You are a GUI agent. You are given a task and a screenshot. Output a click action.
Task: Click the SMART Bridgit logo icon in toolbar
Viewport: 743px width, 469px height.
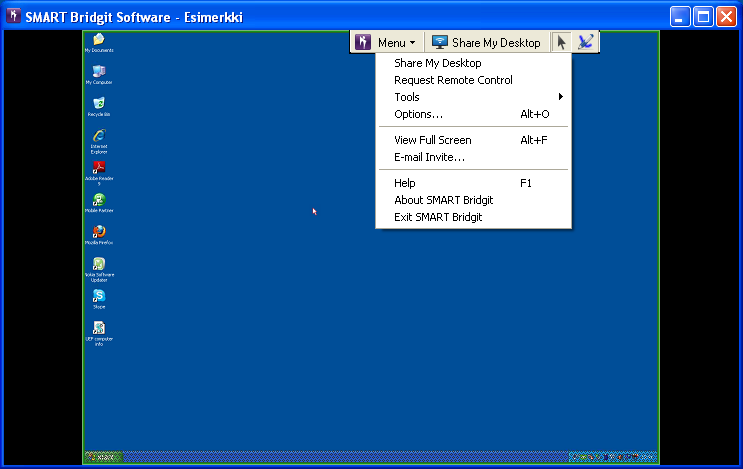[x=363, y=42]
